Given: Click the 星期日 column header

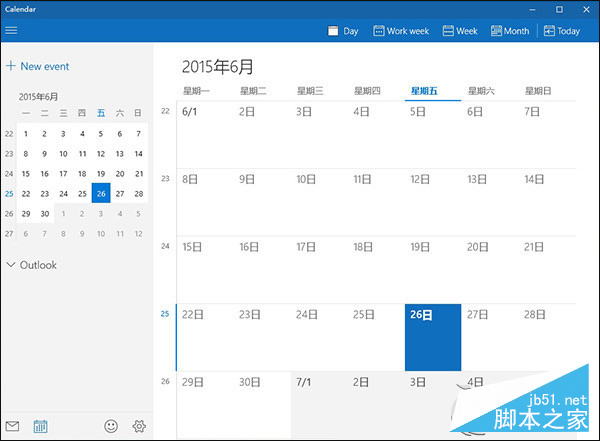Looking at the screenshot, I should pyautogui.click(x=538, y=91).
